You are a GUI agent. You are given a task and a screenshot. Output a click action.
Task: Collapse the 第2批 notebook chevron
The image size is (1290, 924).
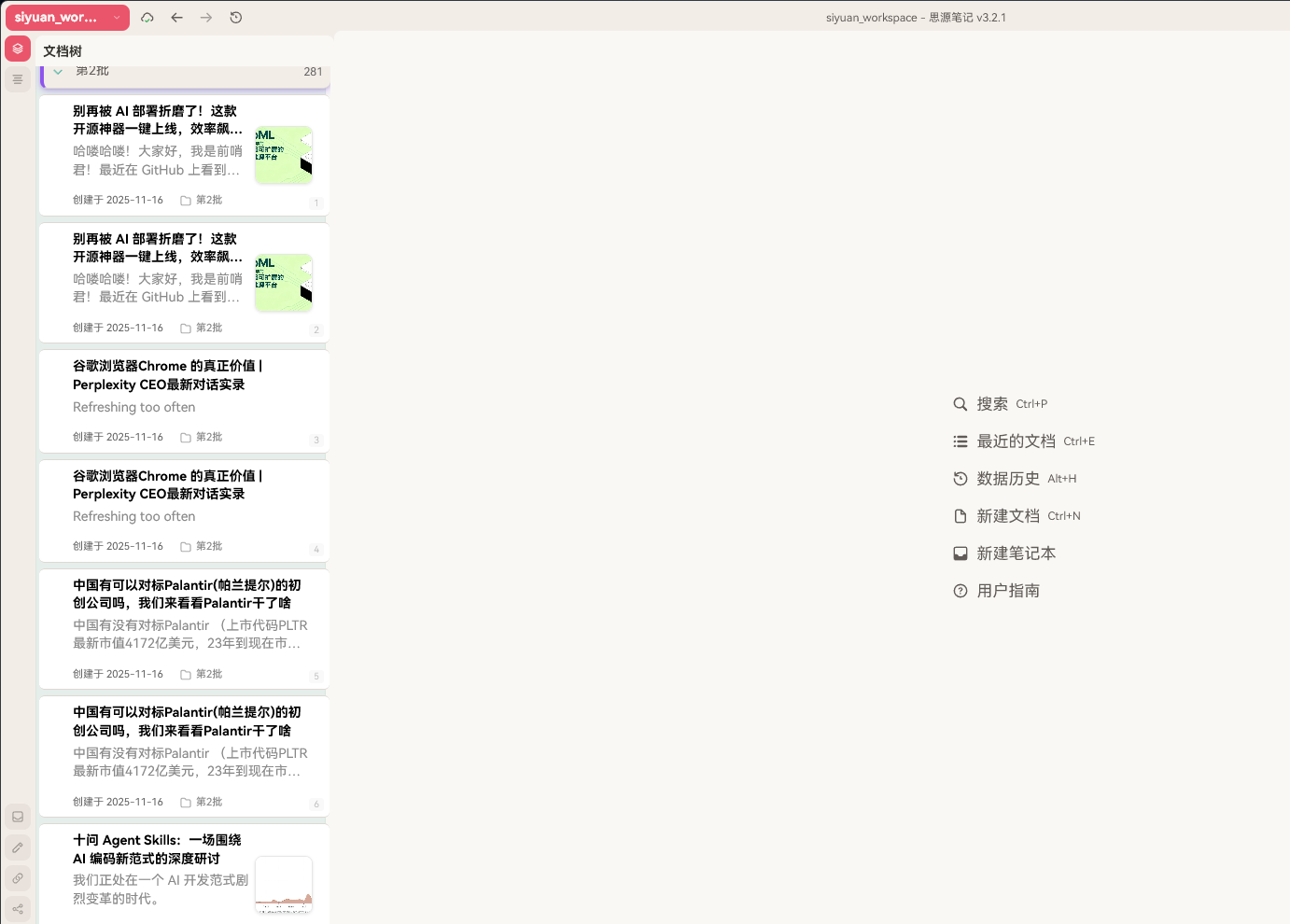[x=58, y=72]
